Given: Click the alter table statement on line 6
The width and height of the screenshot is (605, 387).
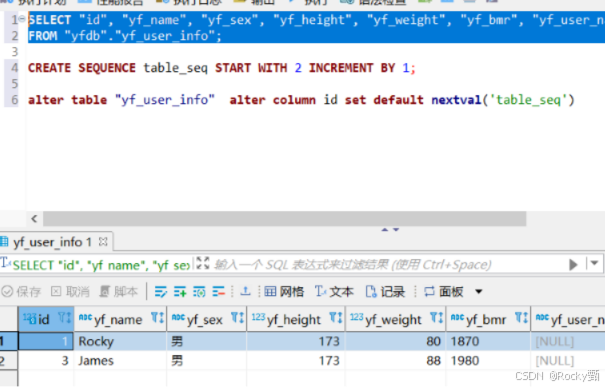Looking at the screenshot, I should pos(301,100).
